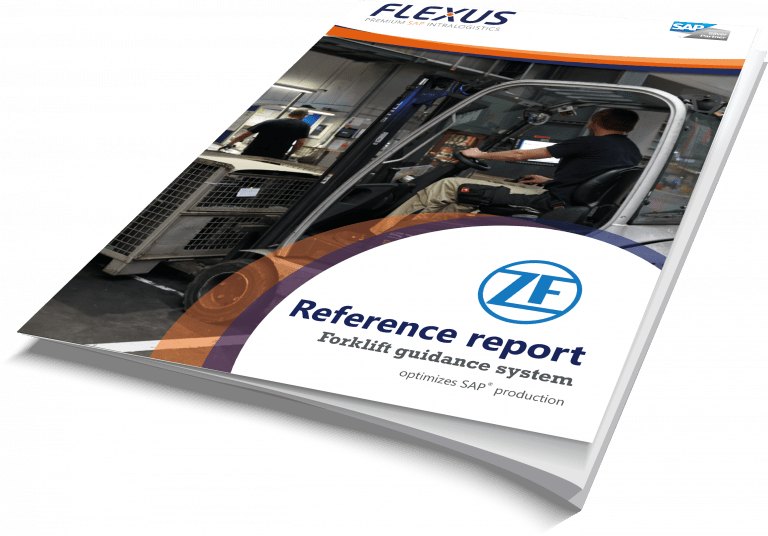This screenshot has width=768, height=536.
Task: Click the SAP Silver Partner badge
Action: click(x=700, y=30)
